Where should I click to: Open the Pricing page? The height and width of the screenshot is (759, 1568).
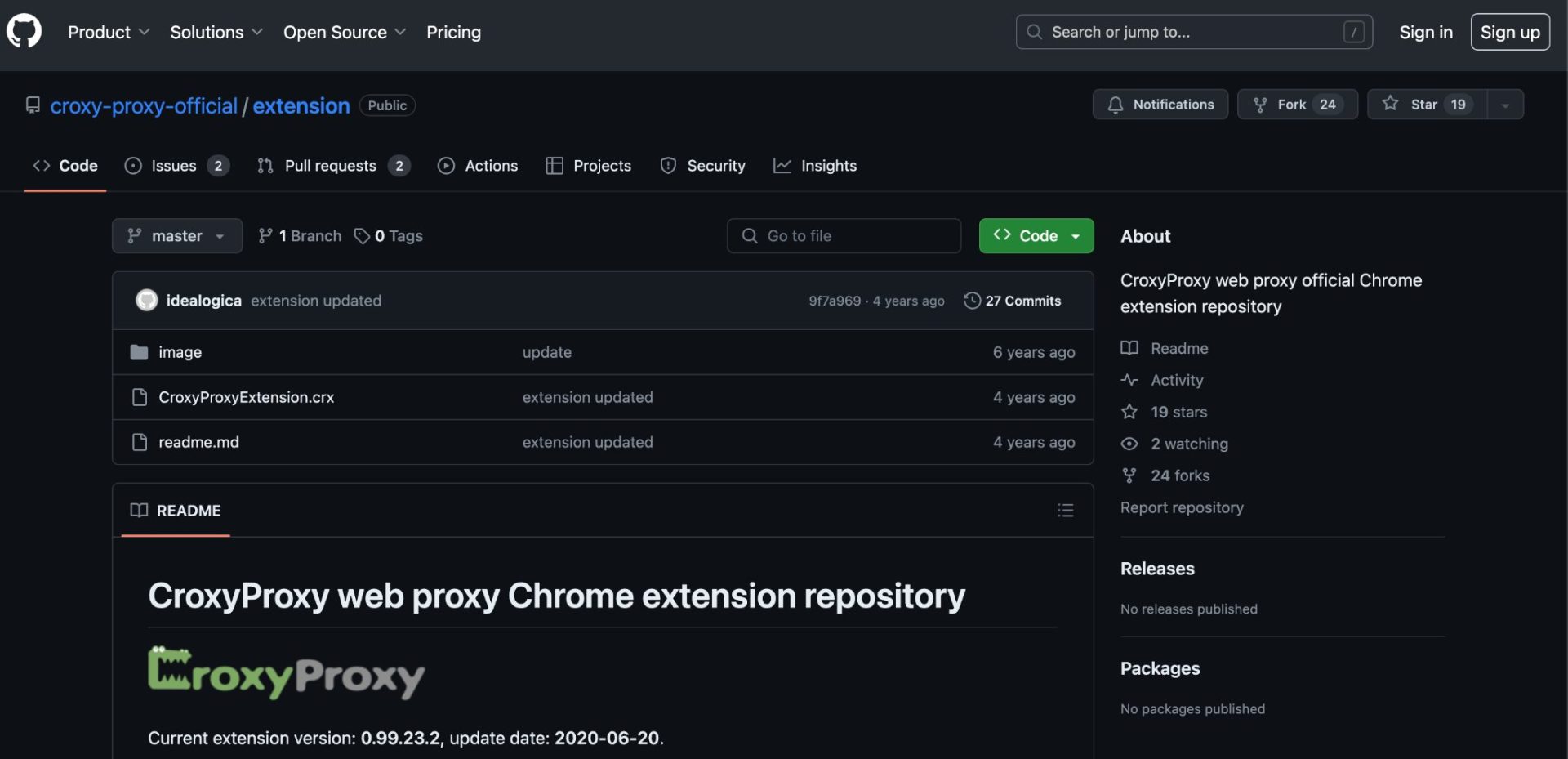(x=453, y=32)
